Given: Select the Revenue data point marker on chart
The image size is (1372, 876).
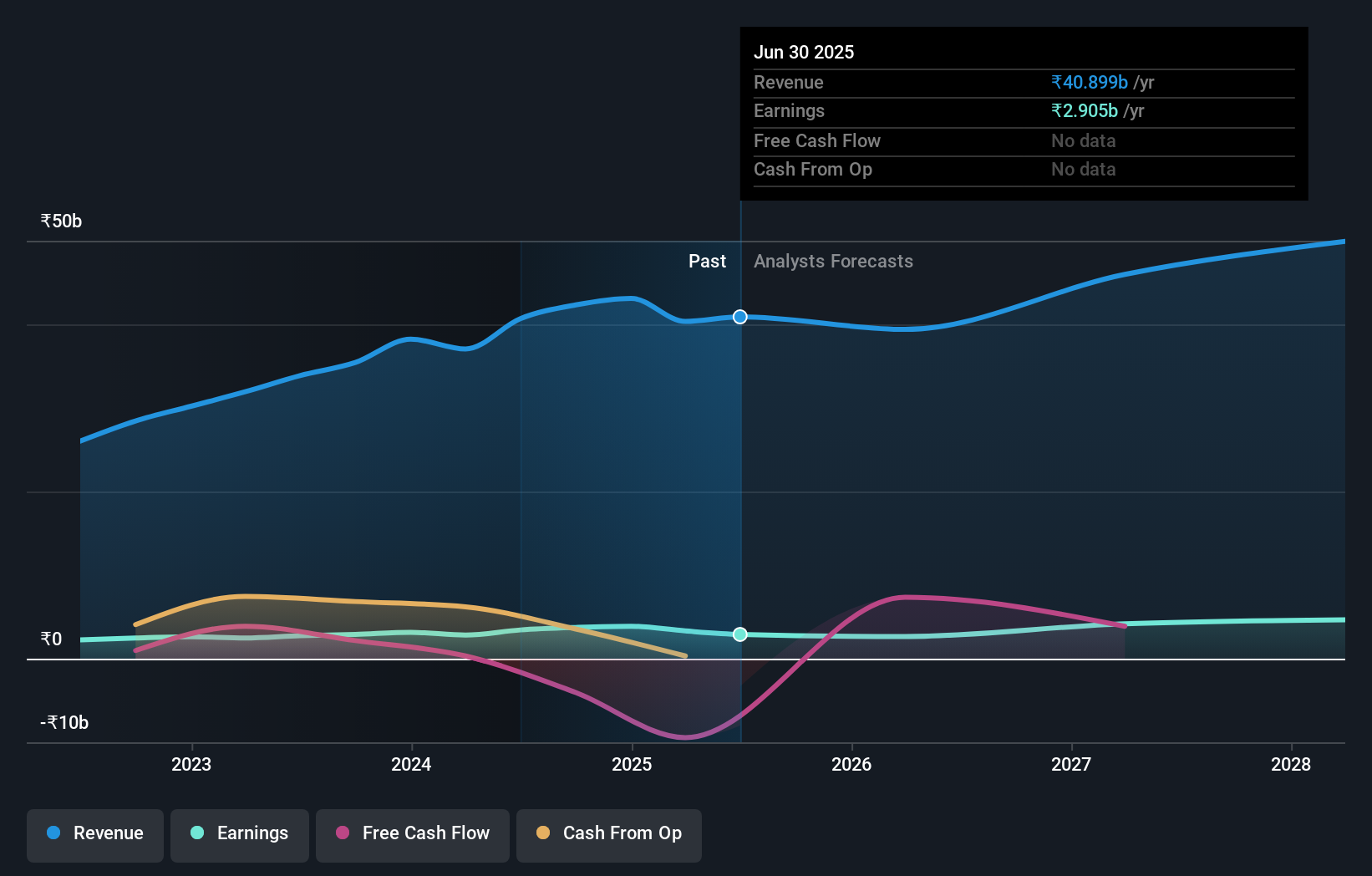Looking at the screenshot, I should [x=739, y=317].
